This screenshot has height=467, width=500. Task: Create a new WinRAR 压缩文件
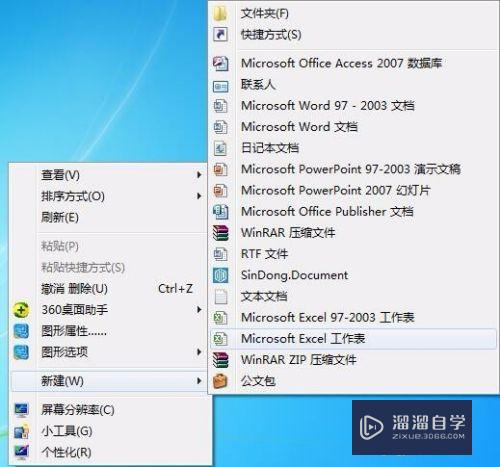pyautogui.click(x=353, y=233)
